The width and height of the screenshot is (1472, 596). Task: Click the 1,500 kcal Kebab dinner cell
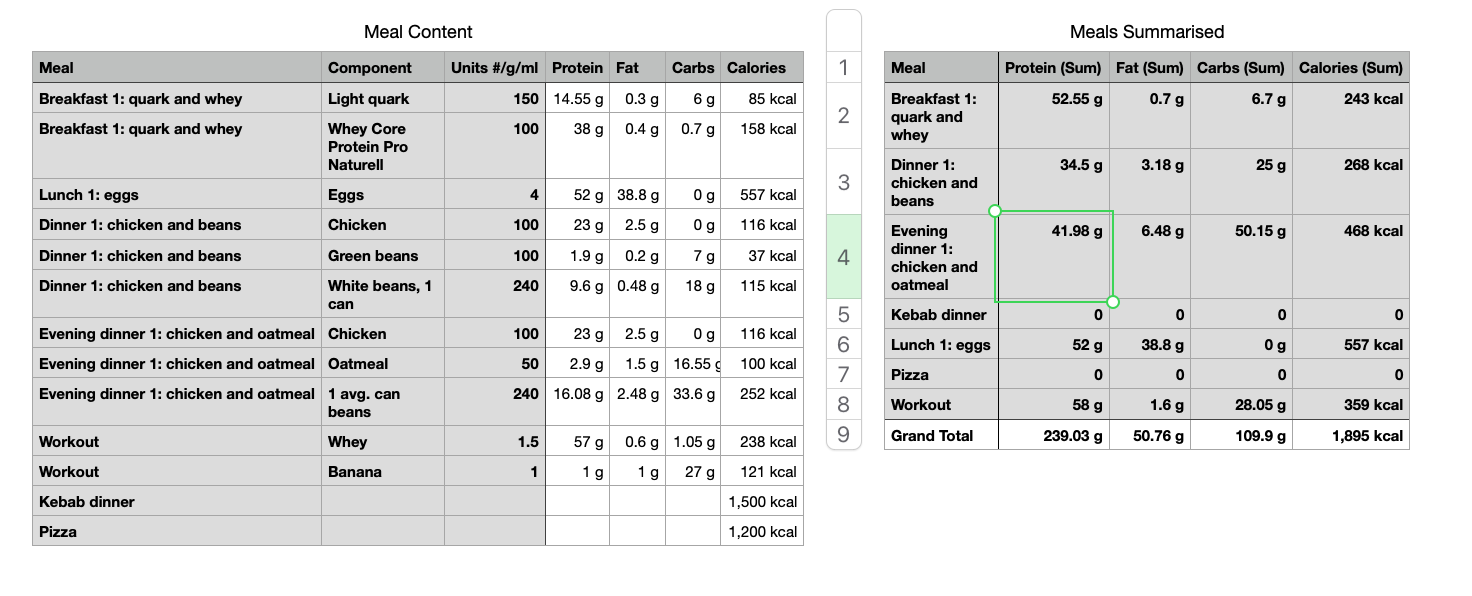click(761, 502)
